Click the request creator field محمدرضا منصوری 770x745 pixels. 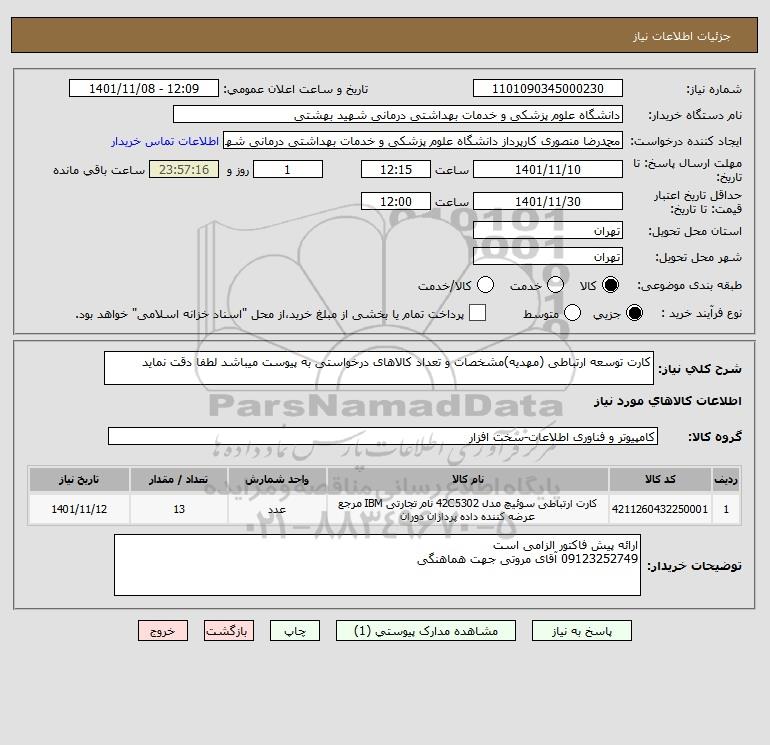pyautogui.click(x=423, y=141)
